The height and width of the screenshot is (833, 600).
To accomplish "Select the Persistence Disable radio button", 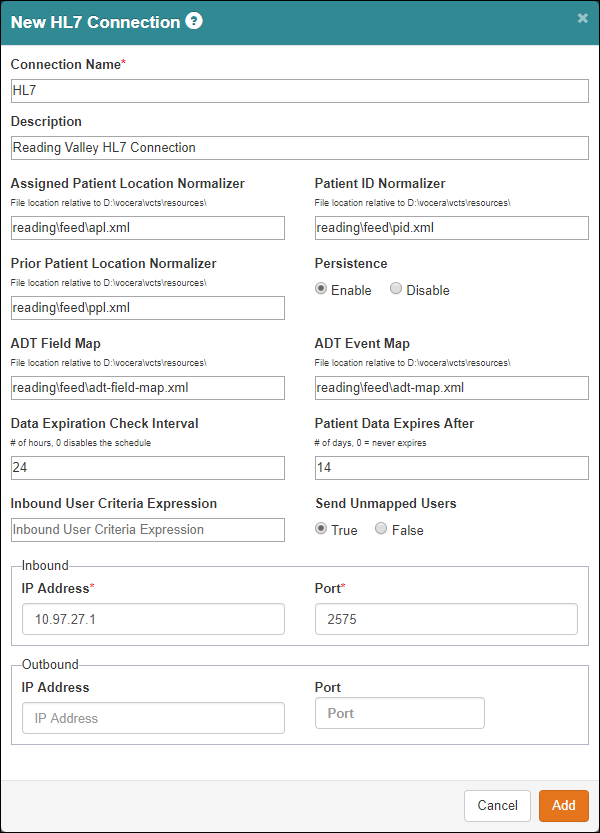I will click(396, 288).
